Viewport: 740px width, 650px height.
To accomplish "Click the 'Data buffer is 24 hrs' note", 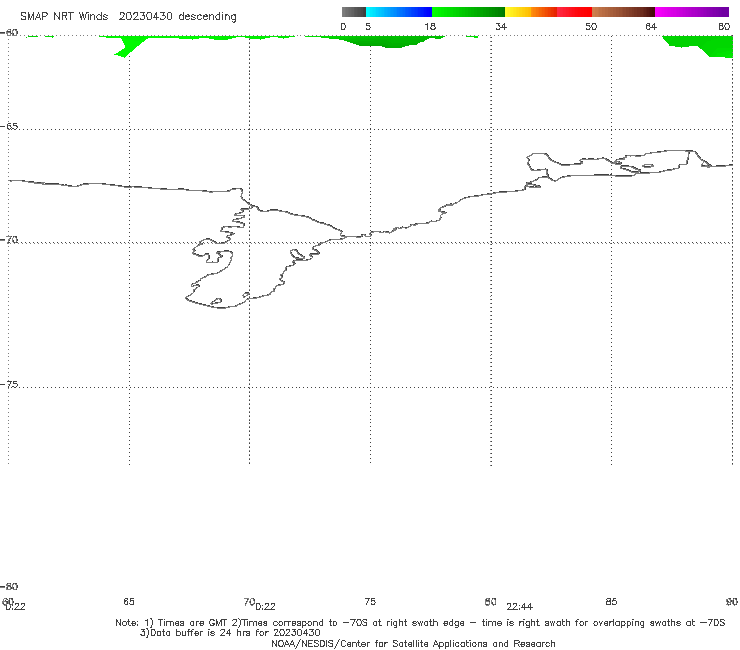I will (230, 633).
